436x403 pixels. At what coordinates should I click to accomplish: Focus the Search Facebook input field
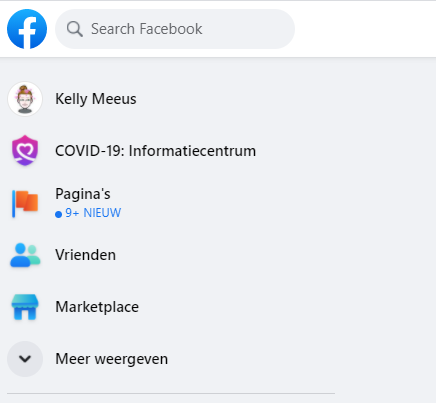point(175,29)
